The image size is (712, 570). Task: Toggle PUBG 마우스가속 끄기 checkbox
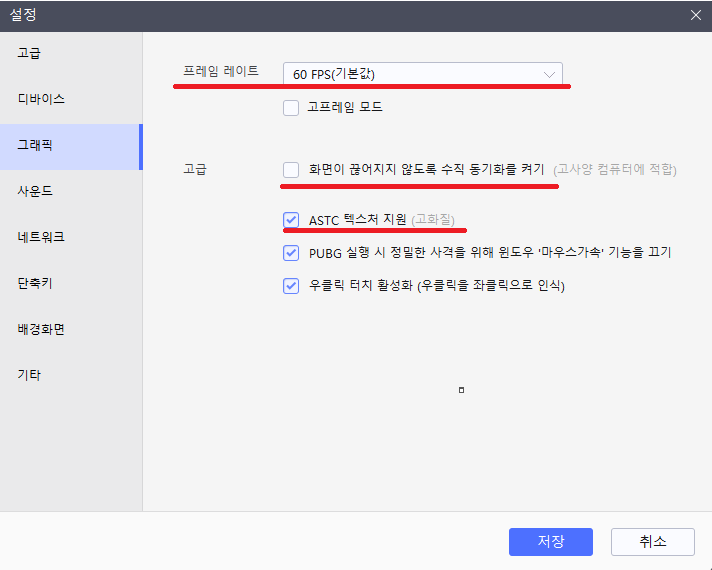click(x=291, y=253)
